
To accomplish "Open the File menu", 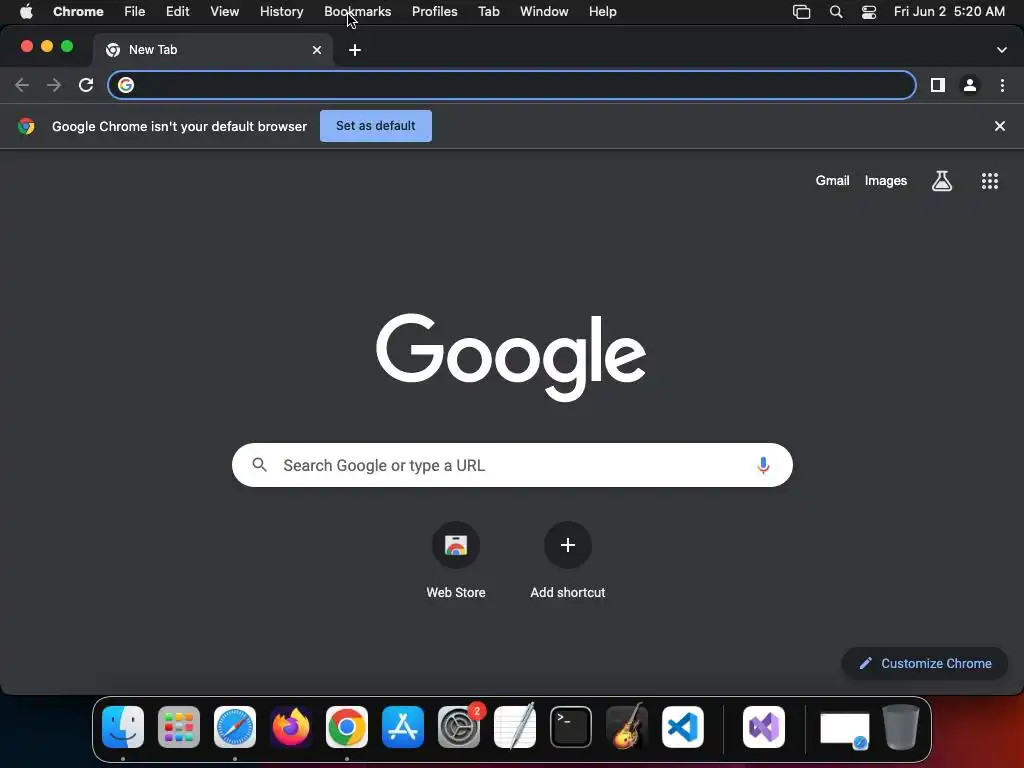I will click(x=135, y=12).
